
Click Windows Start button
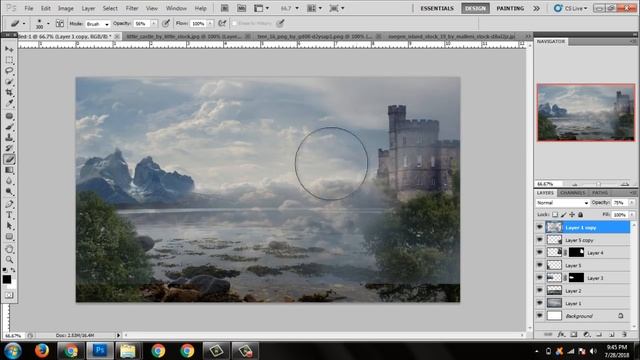click(13, 351)
